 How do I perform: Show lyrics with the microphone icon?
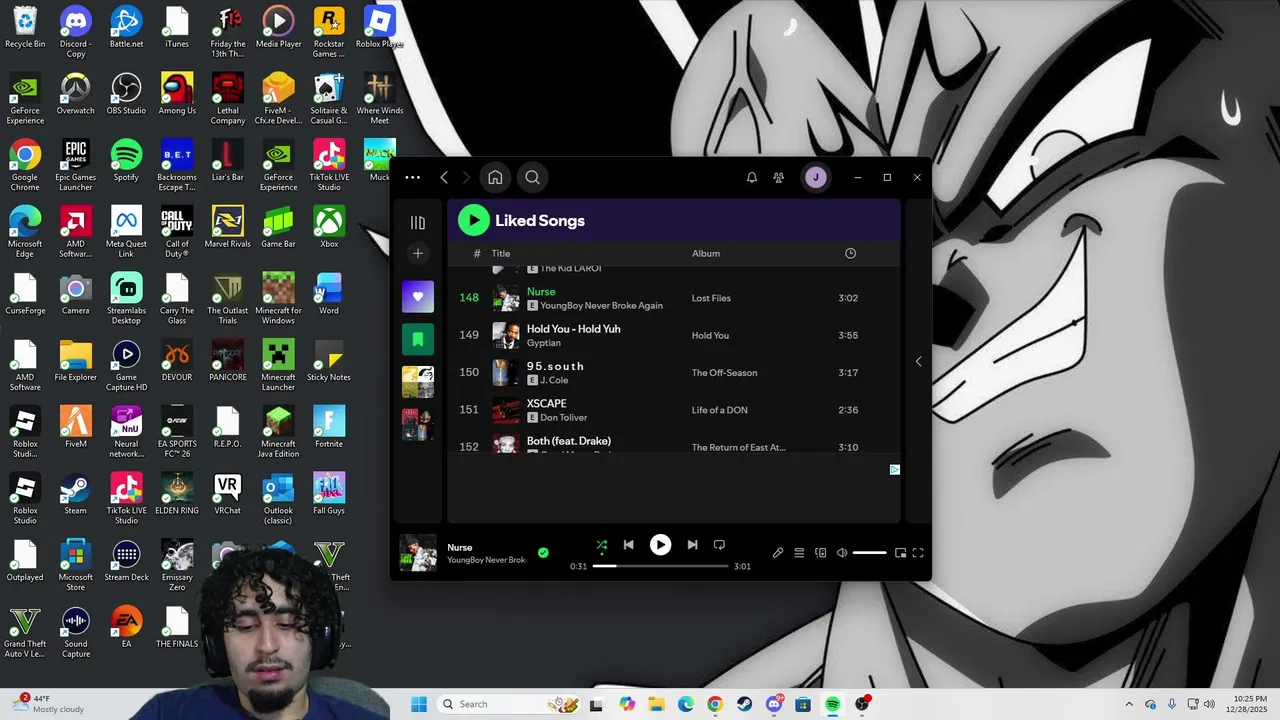(x=777, y=553)
